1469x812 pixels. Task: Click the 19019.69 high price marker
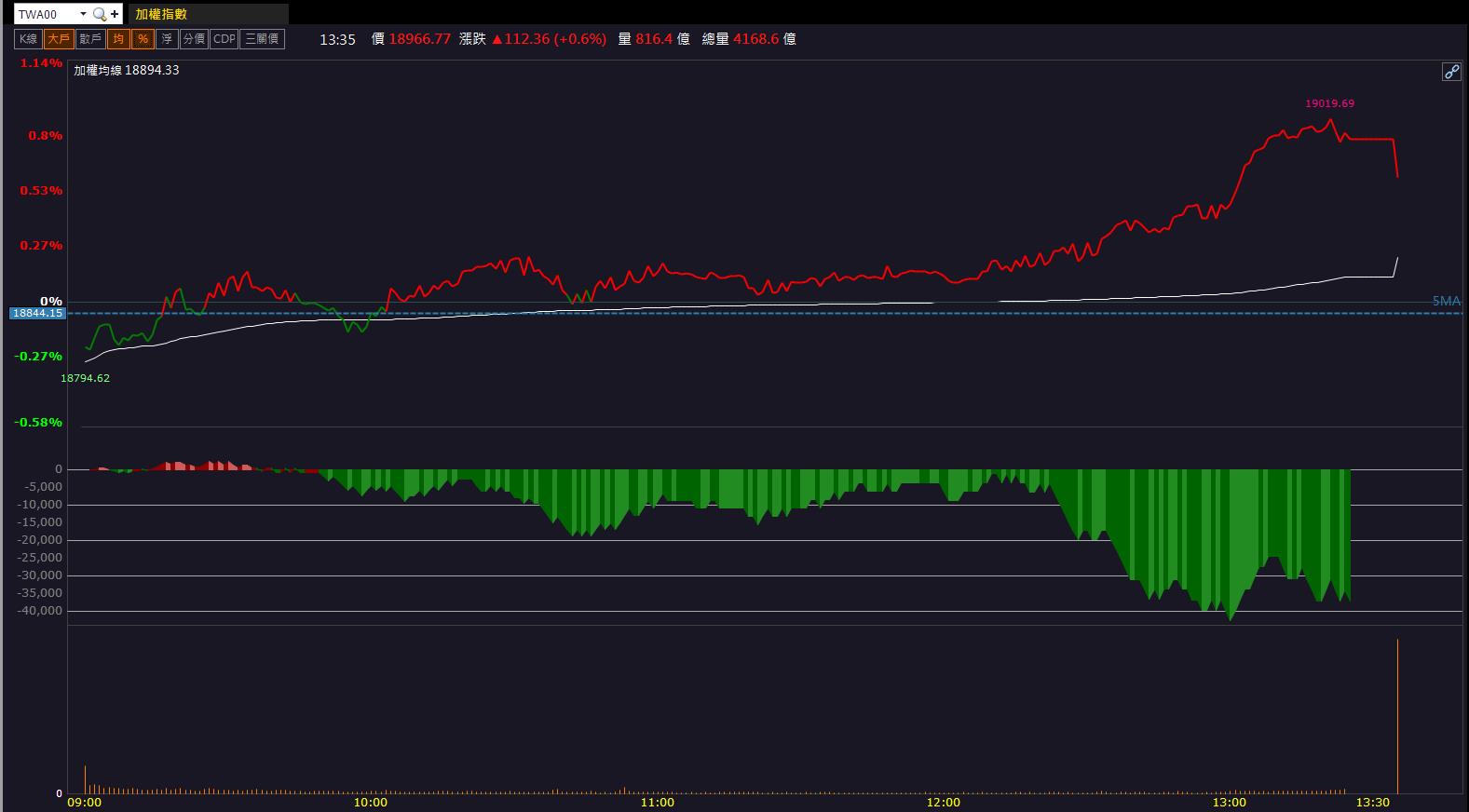click(x=1329, y=103)
